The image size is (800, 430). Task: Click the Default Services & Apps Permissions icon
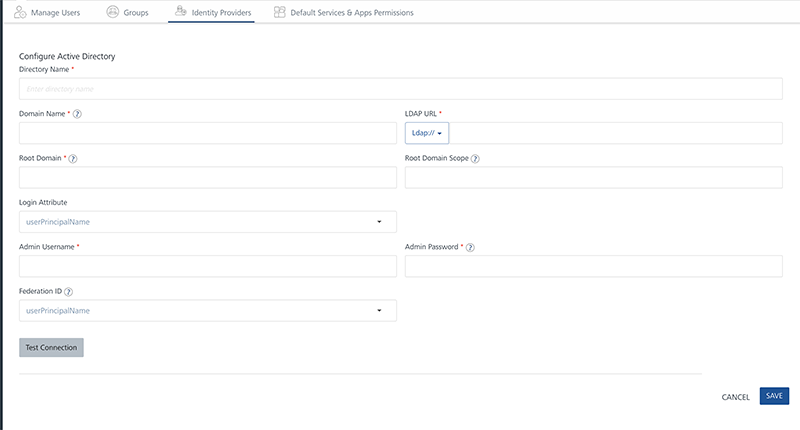pos(279,12)
